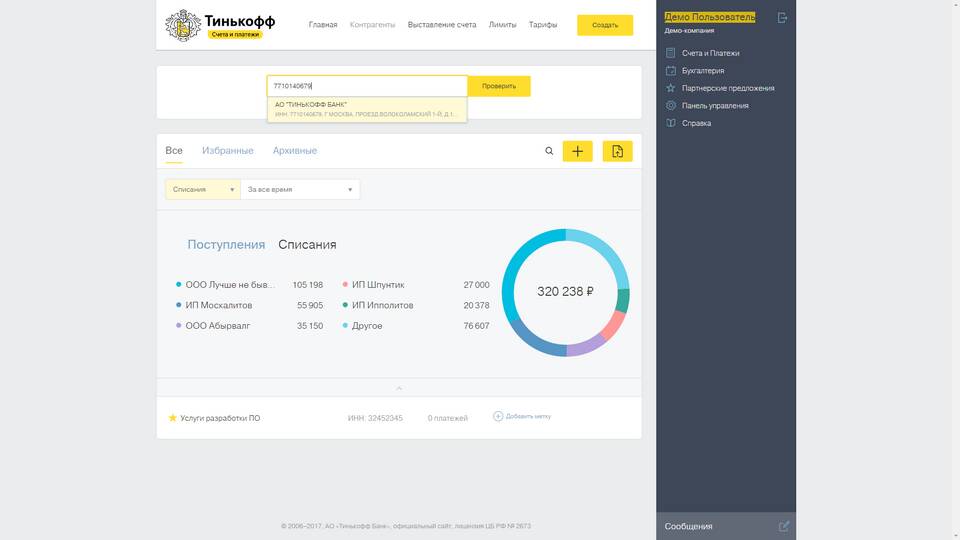Open the Списания type dropdown
Viewport: 960px width, 540px height.
click(203, 189)
